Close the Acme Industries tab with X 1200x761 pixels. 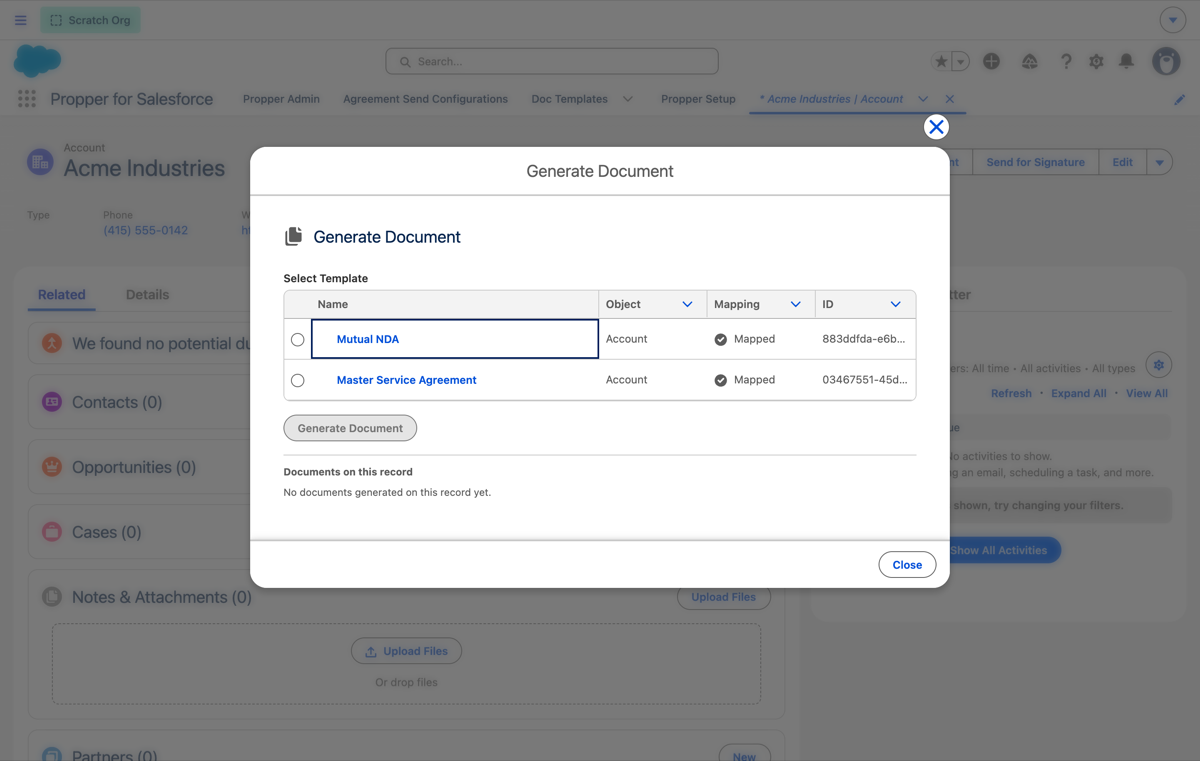click(950, 99)
